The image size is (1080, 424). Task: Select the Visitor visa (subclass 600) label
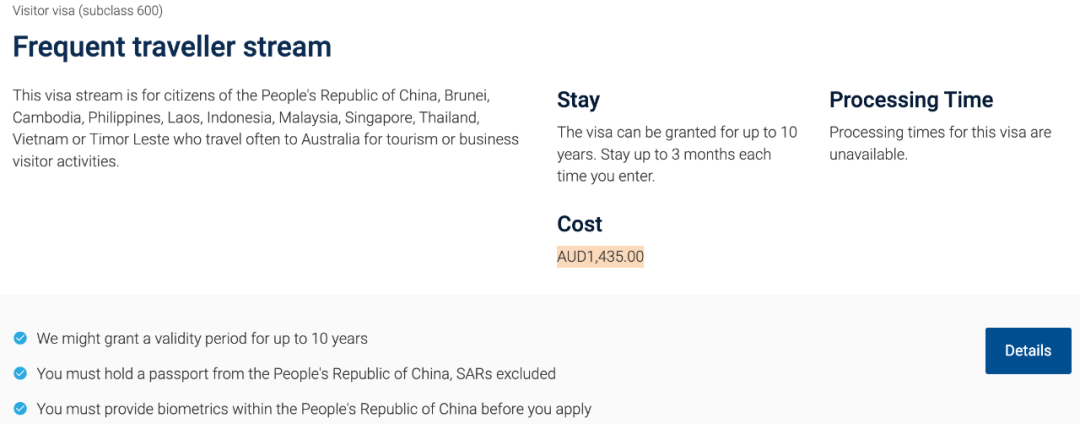click(x=88, y=11)
